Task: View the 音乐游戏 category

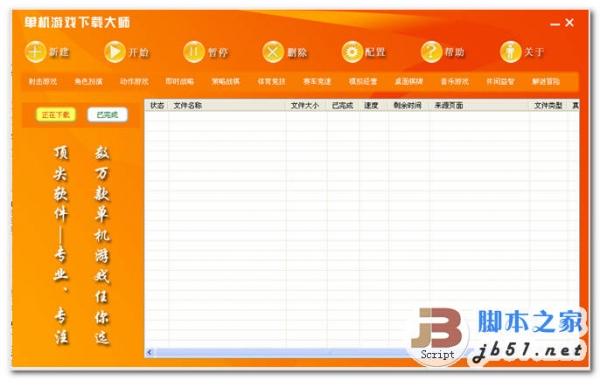Action: (455, 82)
